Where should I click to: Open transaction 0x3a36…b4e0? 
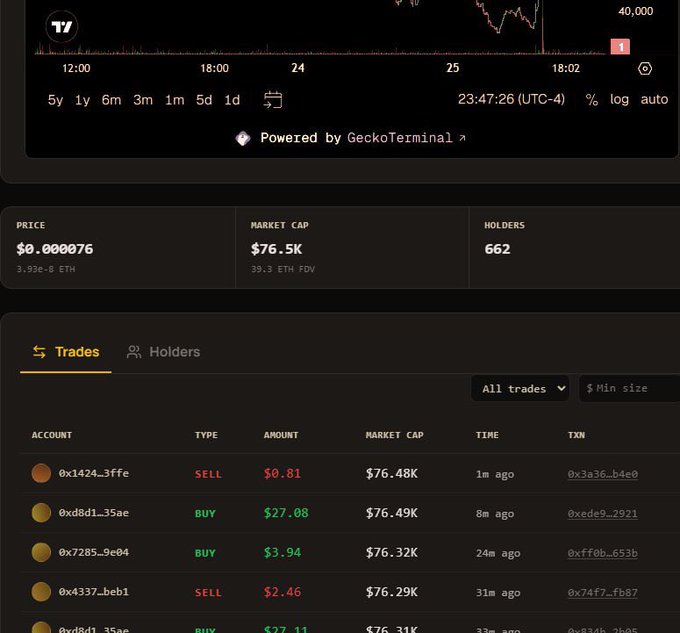[602, 474]
